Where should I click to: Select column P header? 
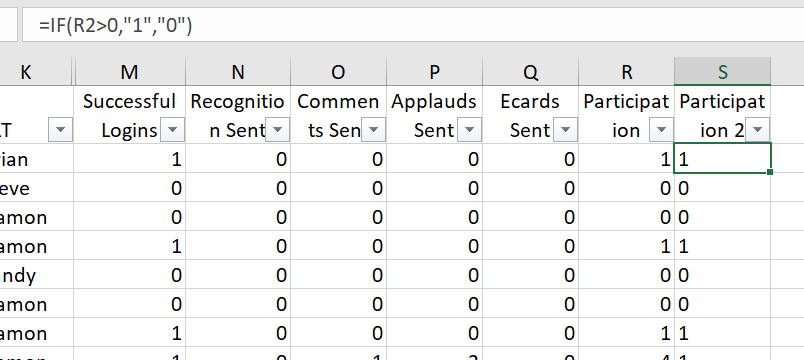pos(434,72)
